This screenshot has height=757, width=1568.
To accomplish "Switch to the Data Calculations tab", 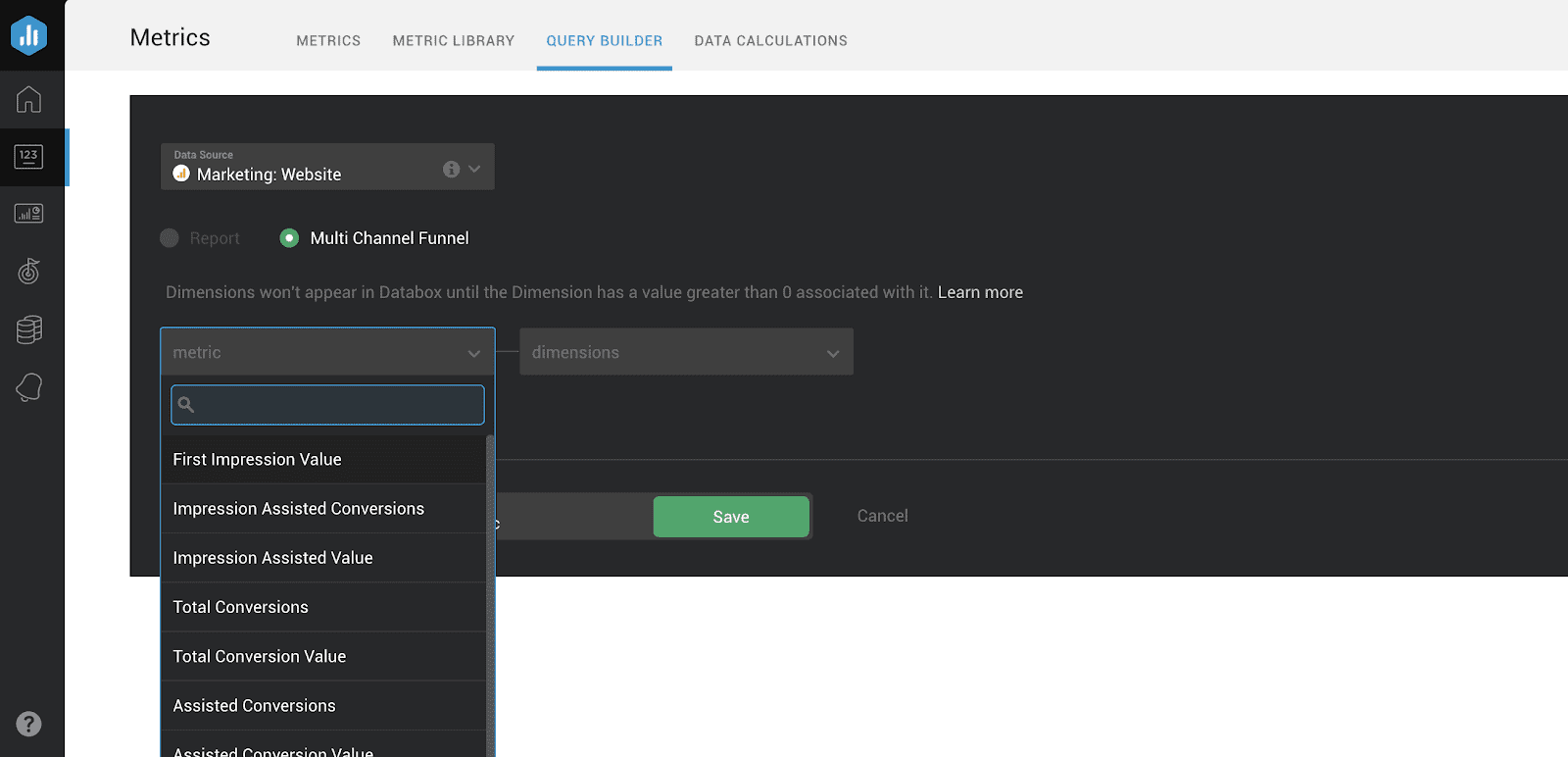I will tap(770, 40).
